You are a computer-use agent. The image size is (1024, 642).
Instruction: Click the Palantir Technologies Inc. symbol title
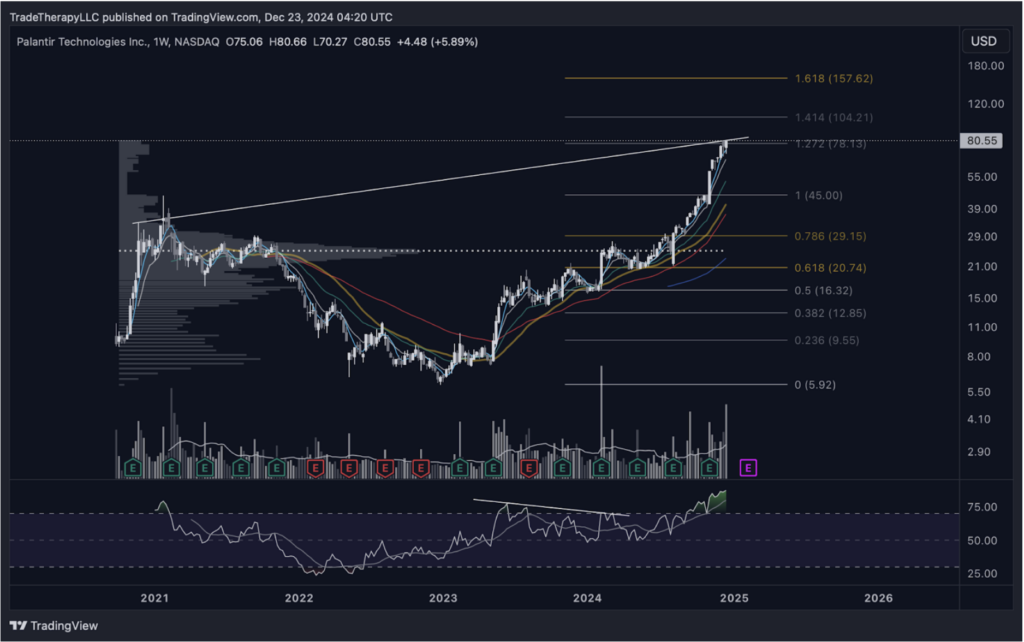86,42
